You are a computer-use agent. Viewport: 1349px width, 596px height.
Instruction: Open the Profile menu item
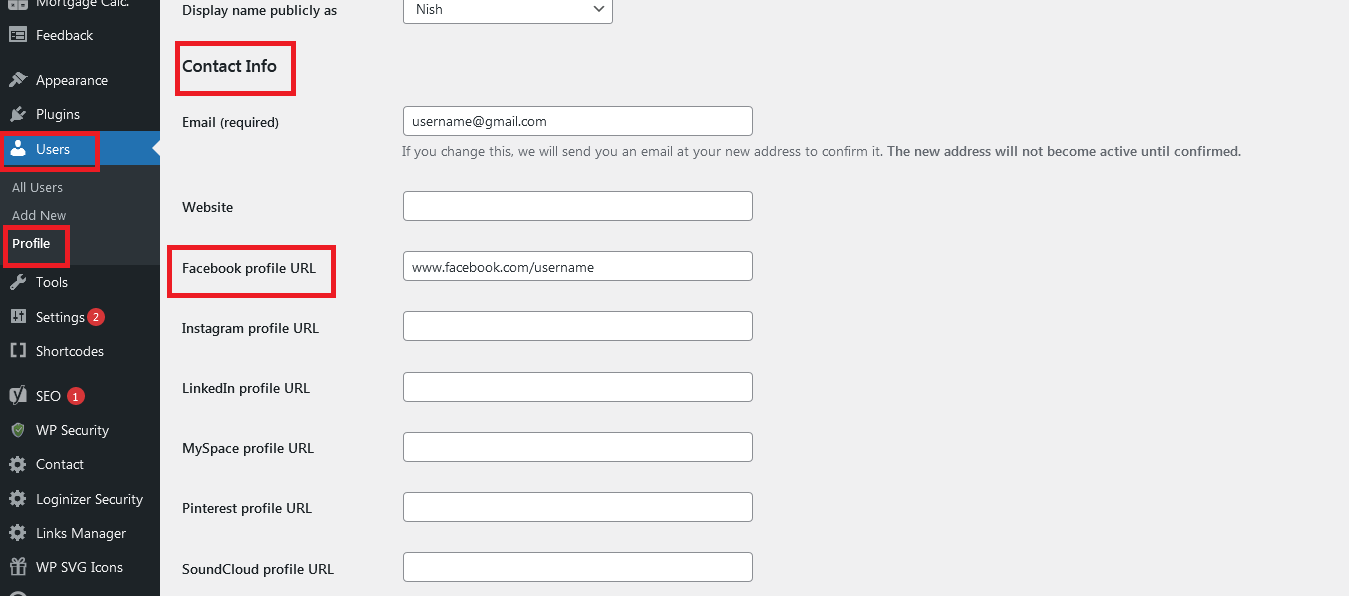coord(30,243)
